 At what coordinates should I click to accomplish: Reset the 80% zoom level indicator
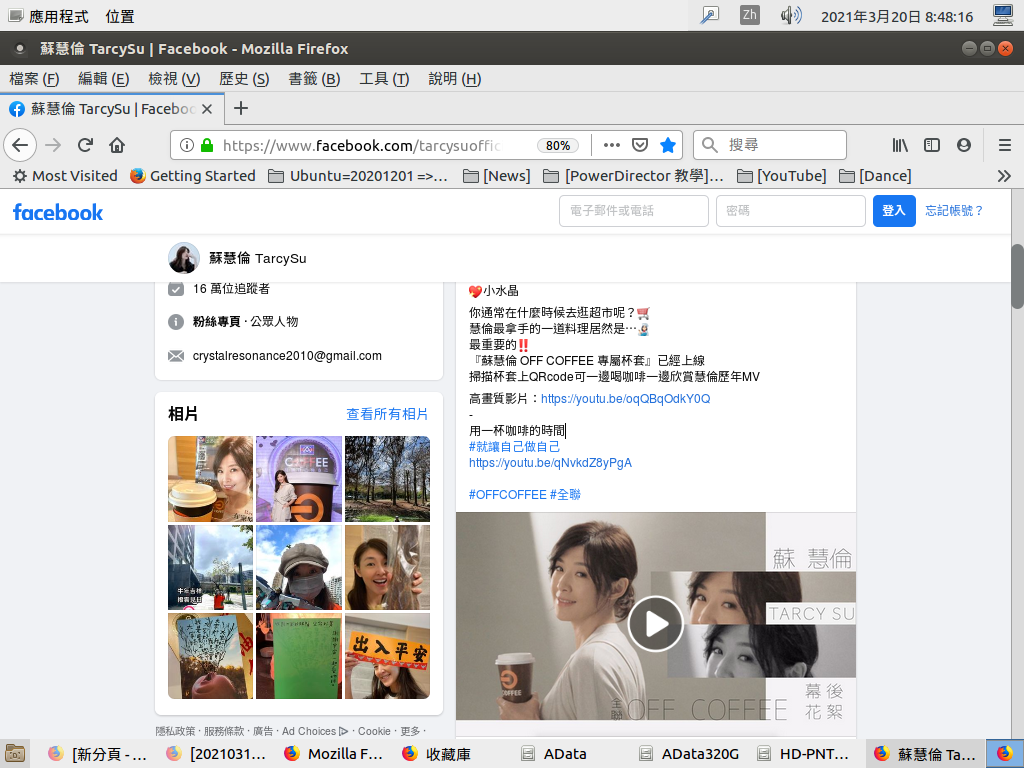click(x=558, y=146)
